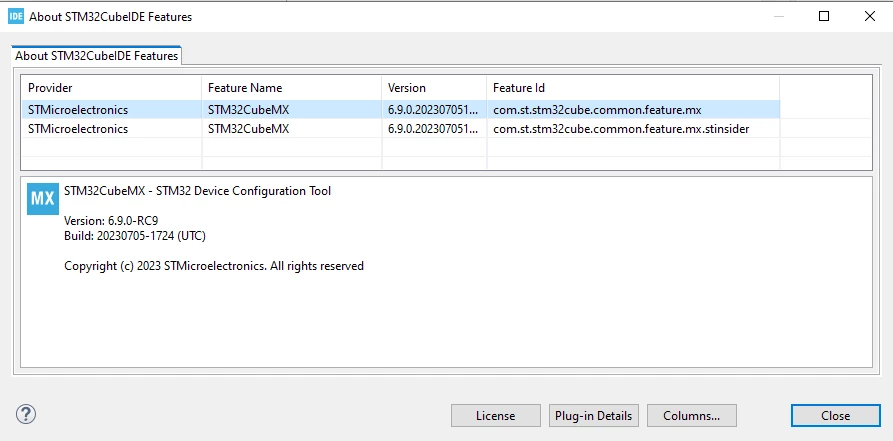
Task: Select row com.st.stm32cube.common.feature.mx.stinsider
Action: point(400,129)
